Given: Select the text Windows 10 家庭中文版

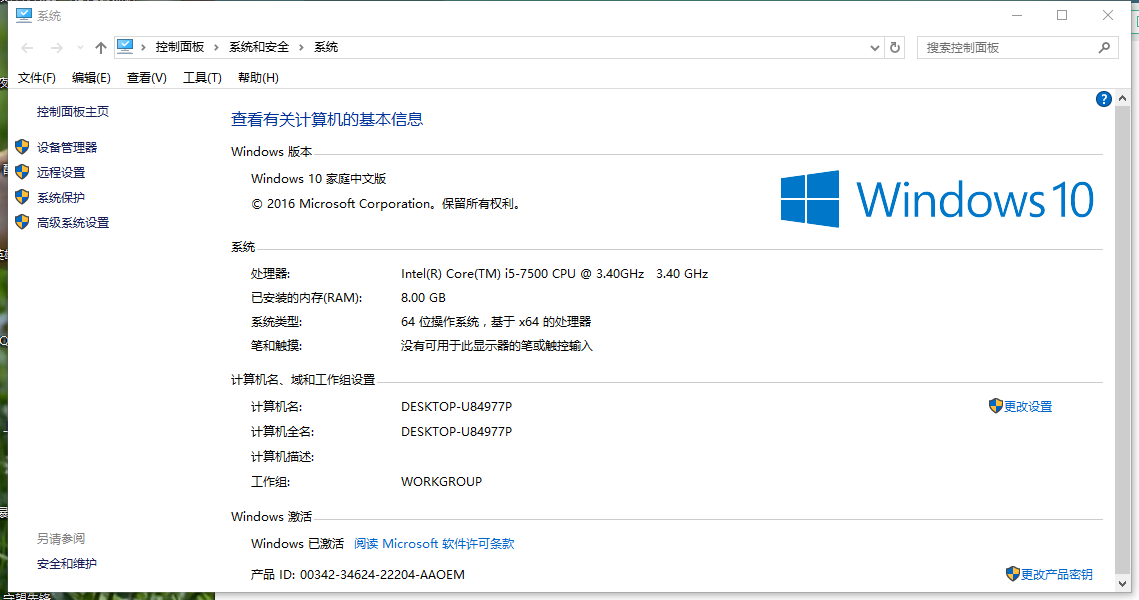Looking at the screenshot, I should coord(318,179).
